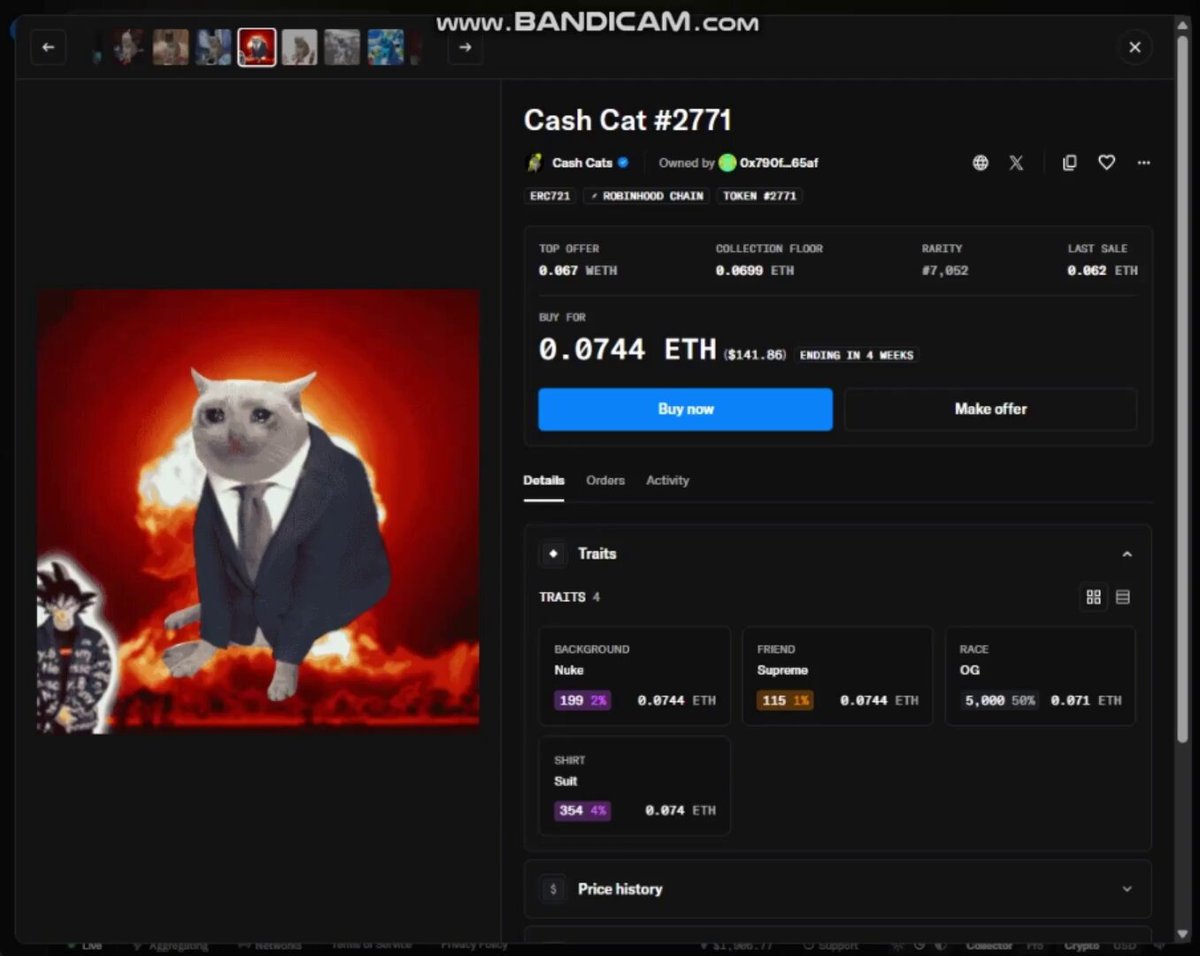The width and height of the screenshot is (1200, 956).
Task: Click the last sale value 0.062 ETH
Action: tap(1102, 271)
